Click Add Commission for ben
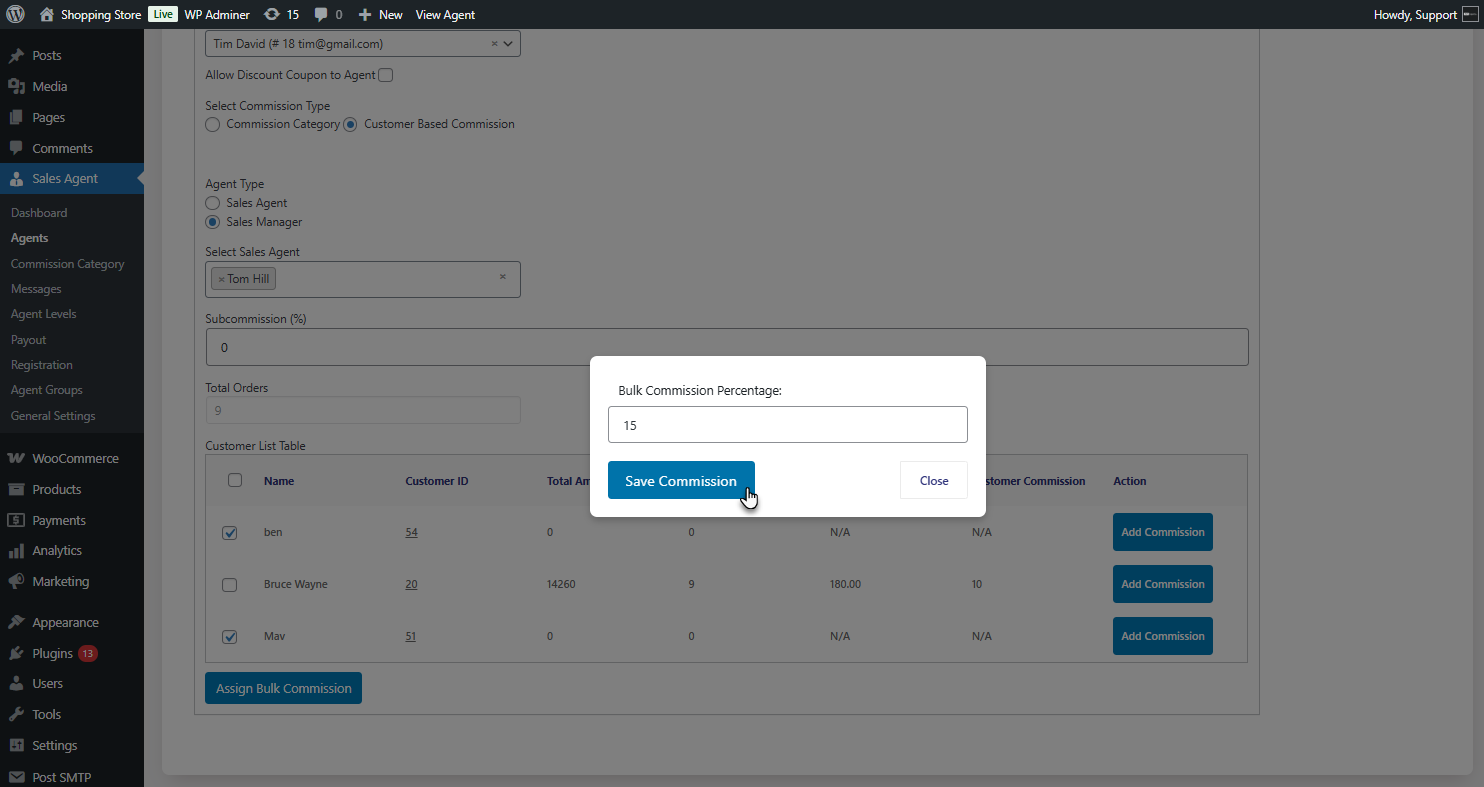 point(1163,532)
